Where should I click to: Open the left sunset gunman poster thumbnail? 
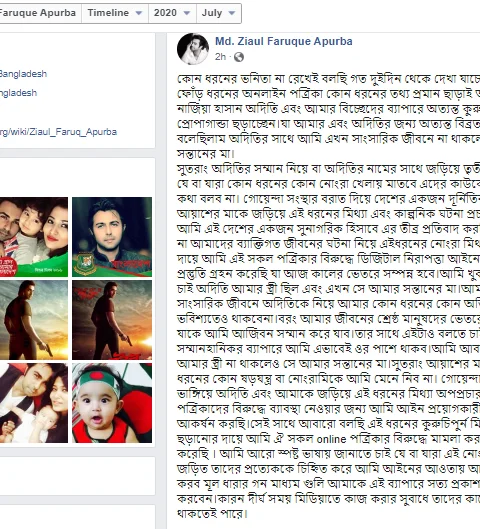[x=34, y=320]
